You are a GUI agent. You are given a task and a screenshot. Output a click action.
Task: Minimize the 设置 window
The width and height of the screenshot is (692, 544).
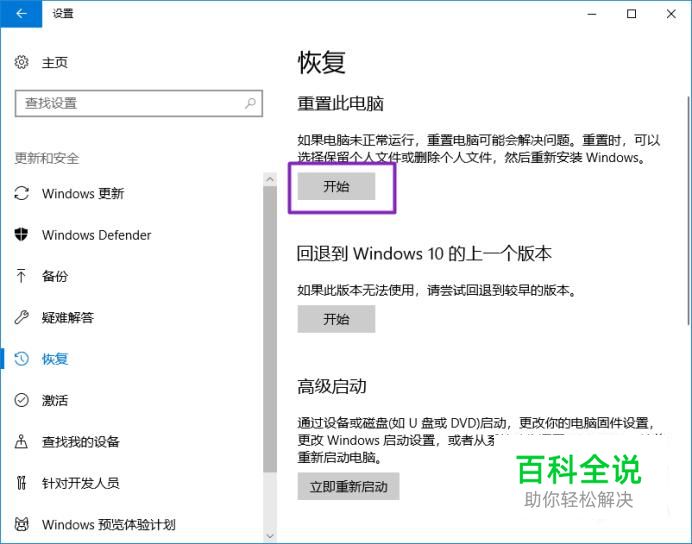click(x=592, y=14)
